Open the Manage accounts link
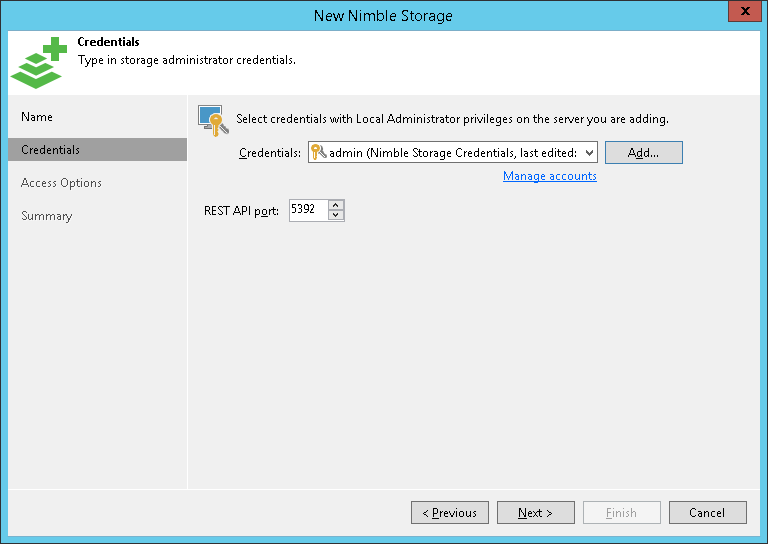 (549, 176)
